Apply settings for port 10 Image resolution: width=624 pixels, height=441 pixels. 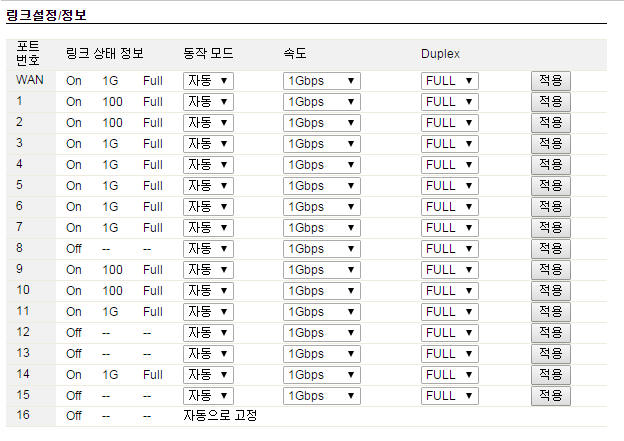551,291
